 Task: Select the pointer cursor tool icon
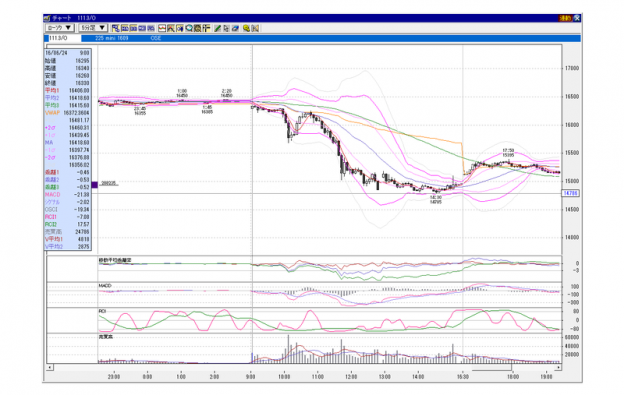pyautogui.click(x=226, y=28)
